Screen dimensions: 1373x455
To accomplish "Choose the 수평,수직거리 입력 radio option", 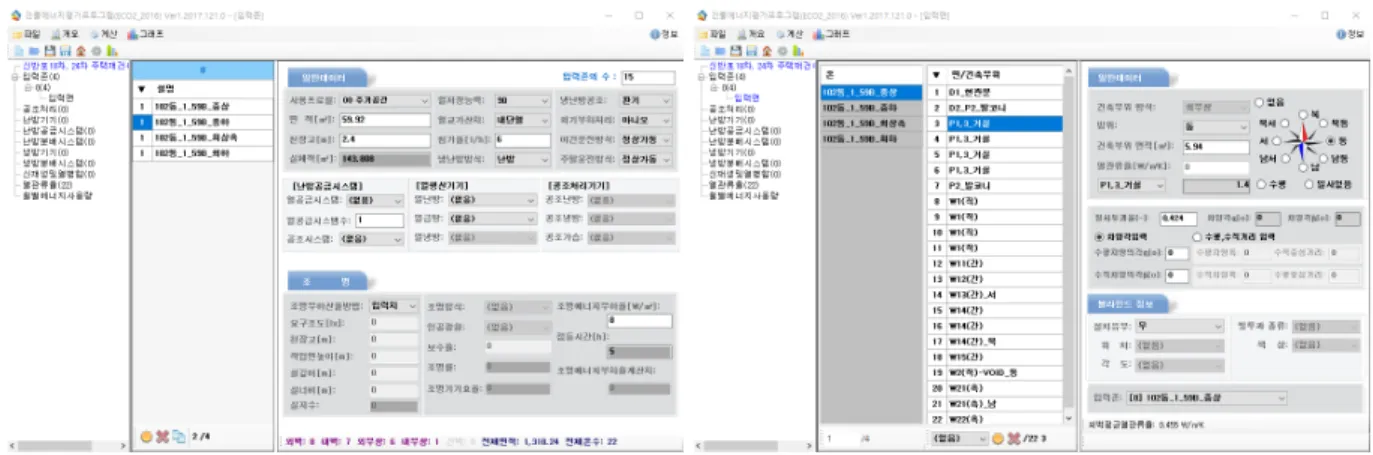I will point(1196,236).
